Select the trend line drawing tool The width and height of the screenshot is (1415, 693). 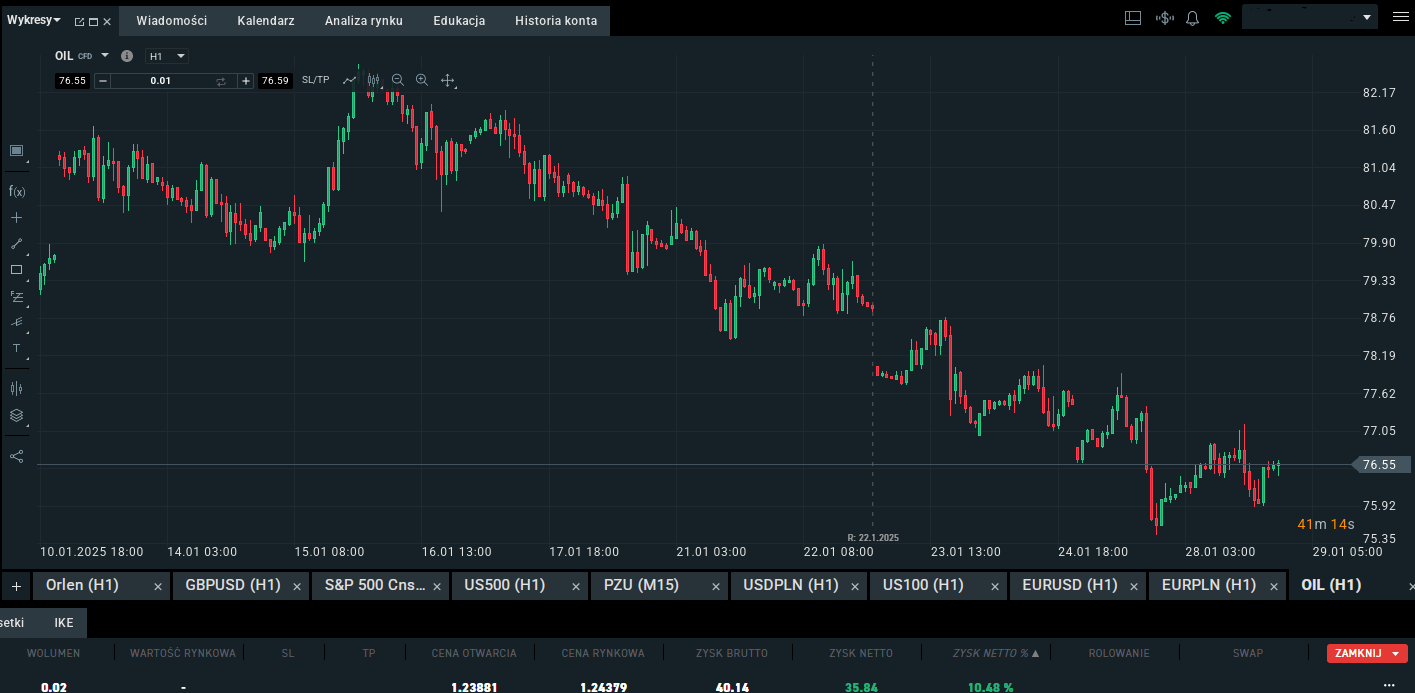click(16, 243)
